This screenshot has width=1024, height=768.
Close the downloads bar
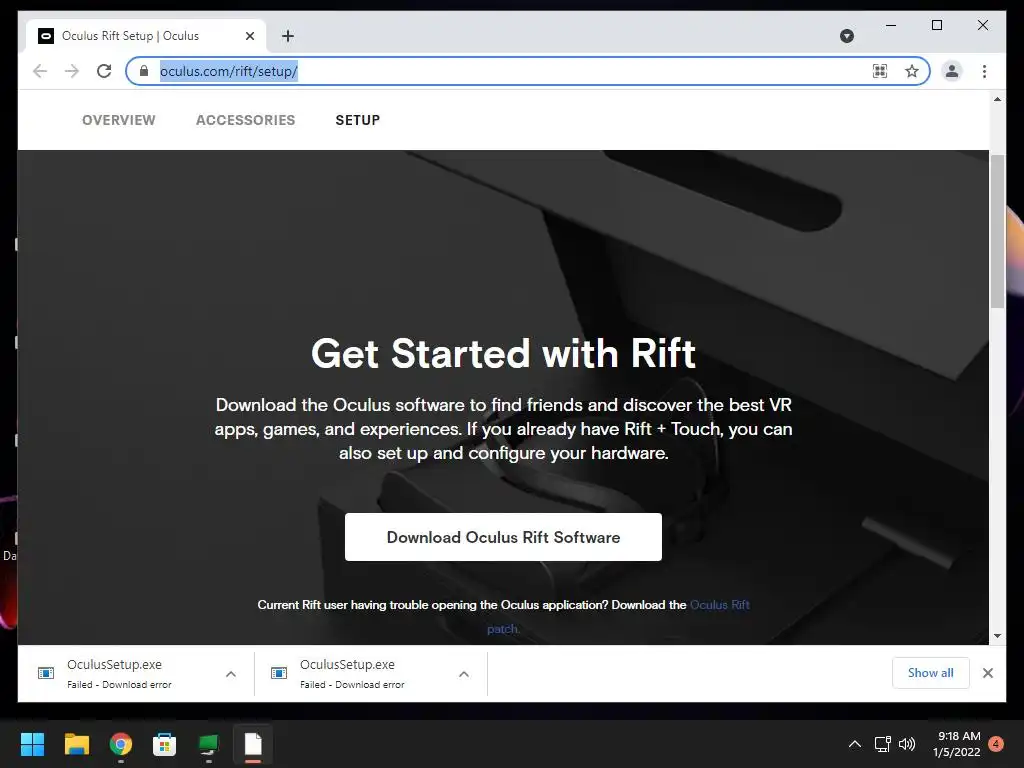point(987,673)
